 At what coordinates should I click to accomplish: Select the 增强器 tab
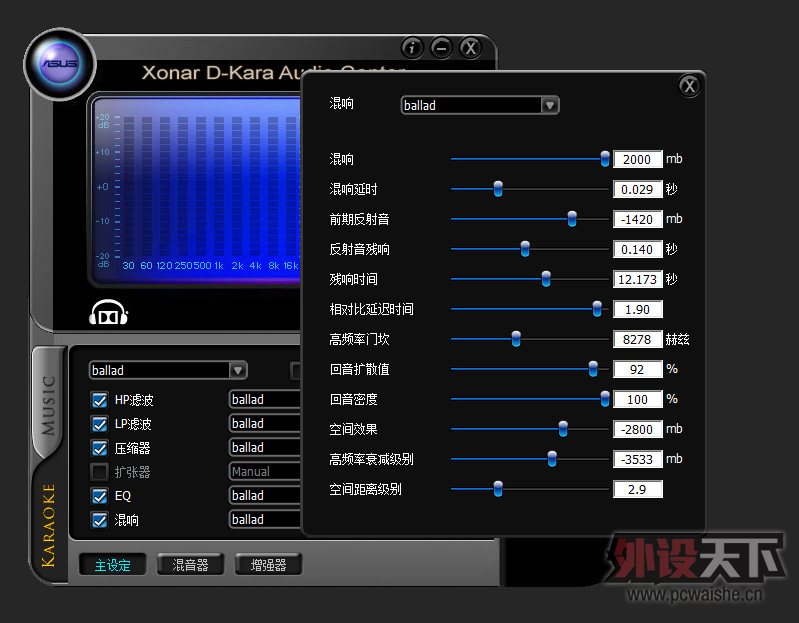tap(269, 564)
